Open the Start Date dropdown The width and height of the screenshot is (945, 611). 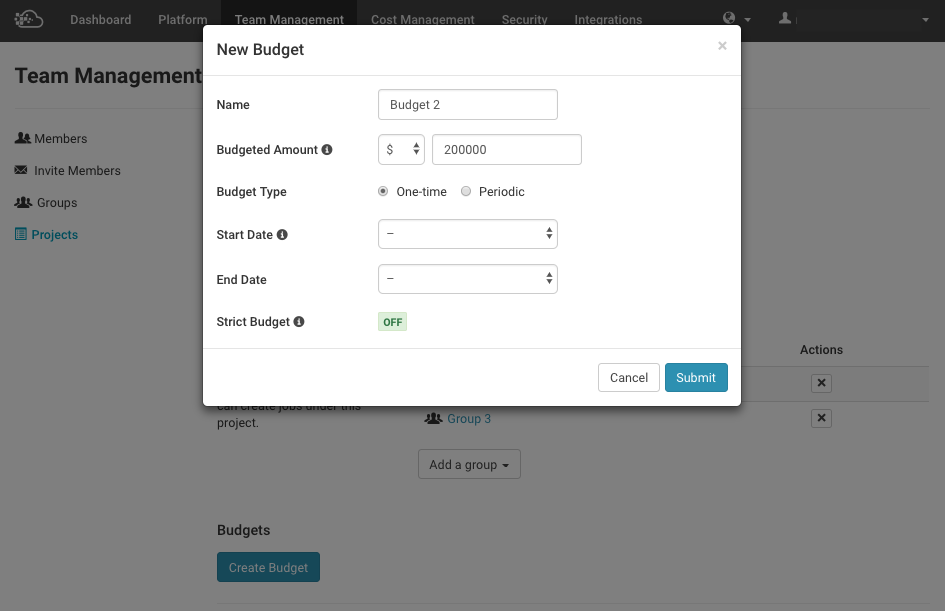pyautogui.click(x=467, y=234)
